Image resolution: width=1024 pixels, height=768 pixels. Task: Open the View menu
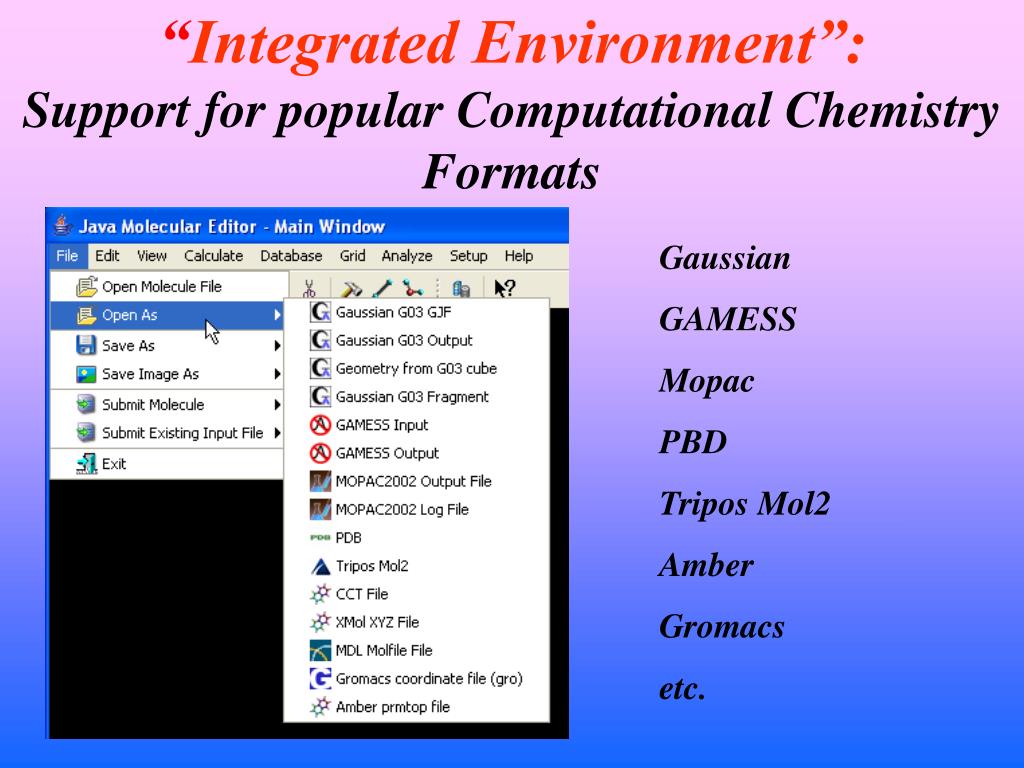(x=152, y=256)
